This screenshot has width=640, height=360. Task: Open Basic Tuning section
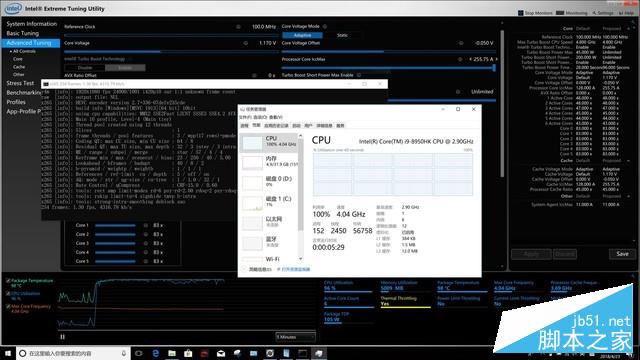pyautogui.click(x=22, y=33)
